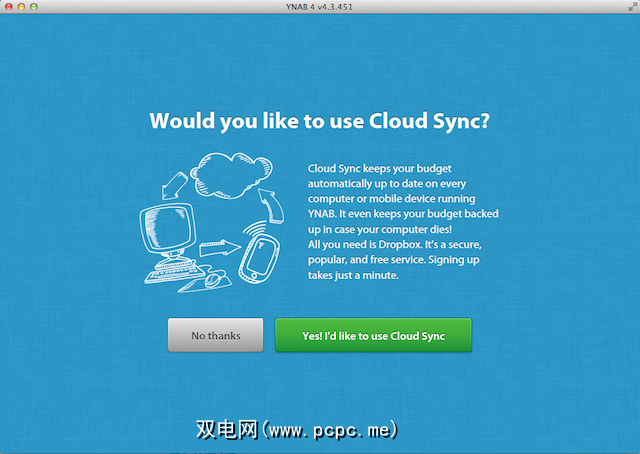Click the Cloud Sync description paragraph

[x=403, y=222]
